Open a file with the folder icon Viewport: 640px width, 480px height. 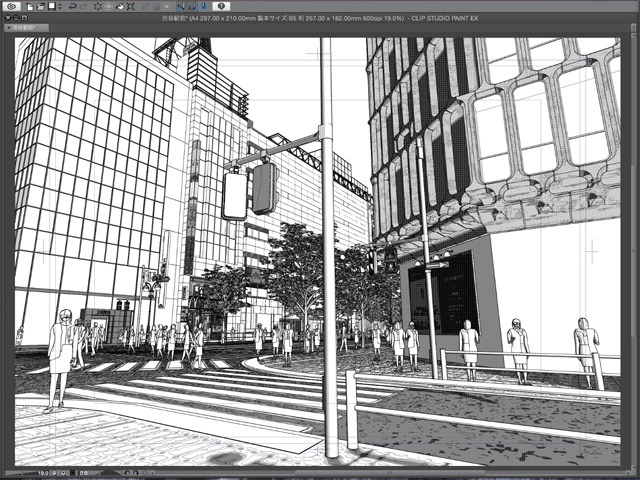point(41,7)
